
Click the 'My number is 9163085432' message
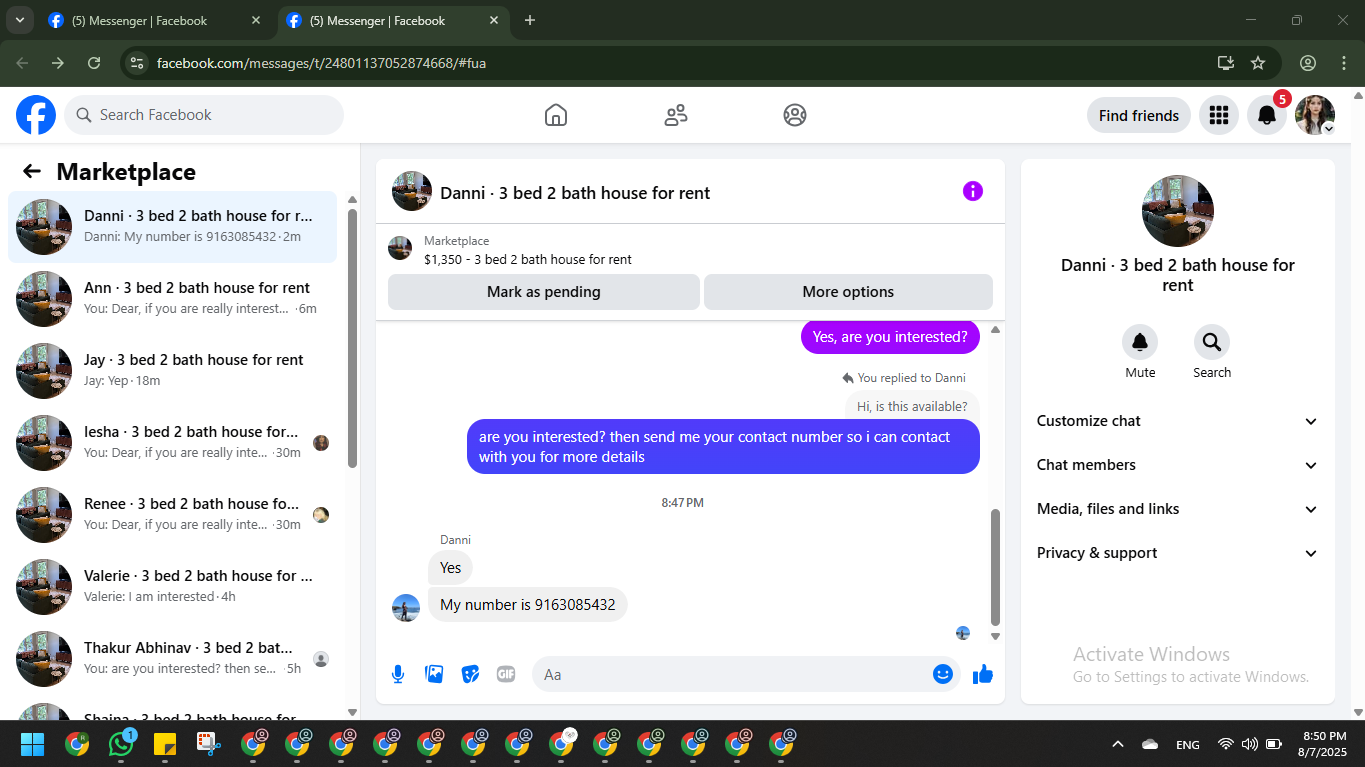pos(528,605)
